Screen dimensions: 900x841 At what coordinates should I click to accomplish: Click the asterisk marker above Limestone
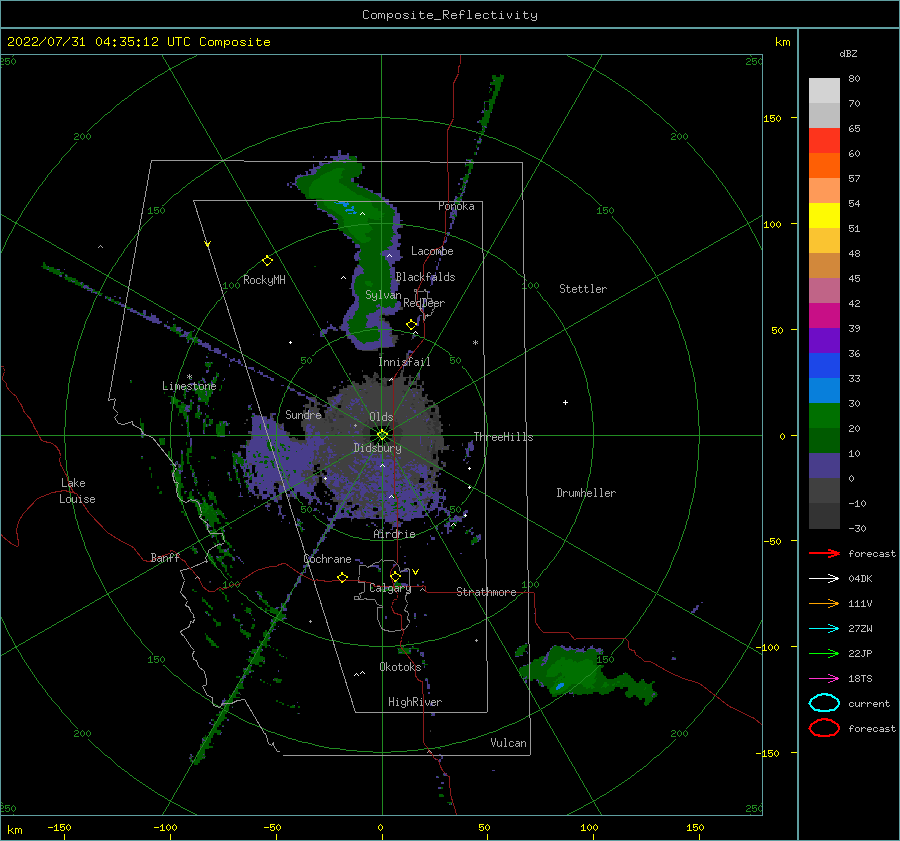point(189,377)
